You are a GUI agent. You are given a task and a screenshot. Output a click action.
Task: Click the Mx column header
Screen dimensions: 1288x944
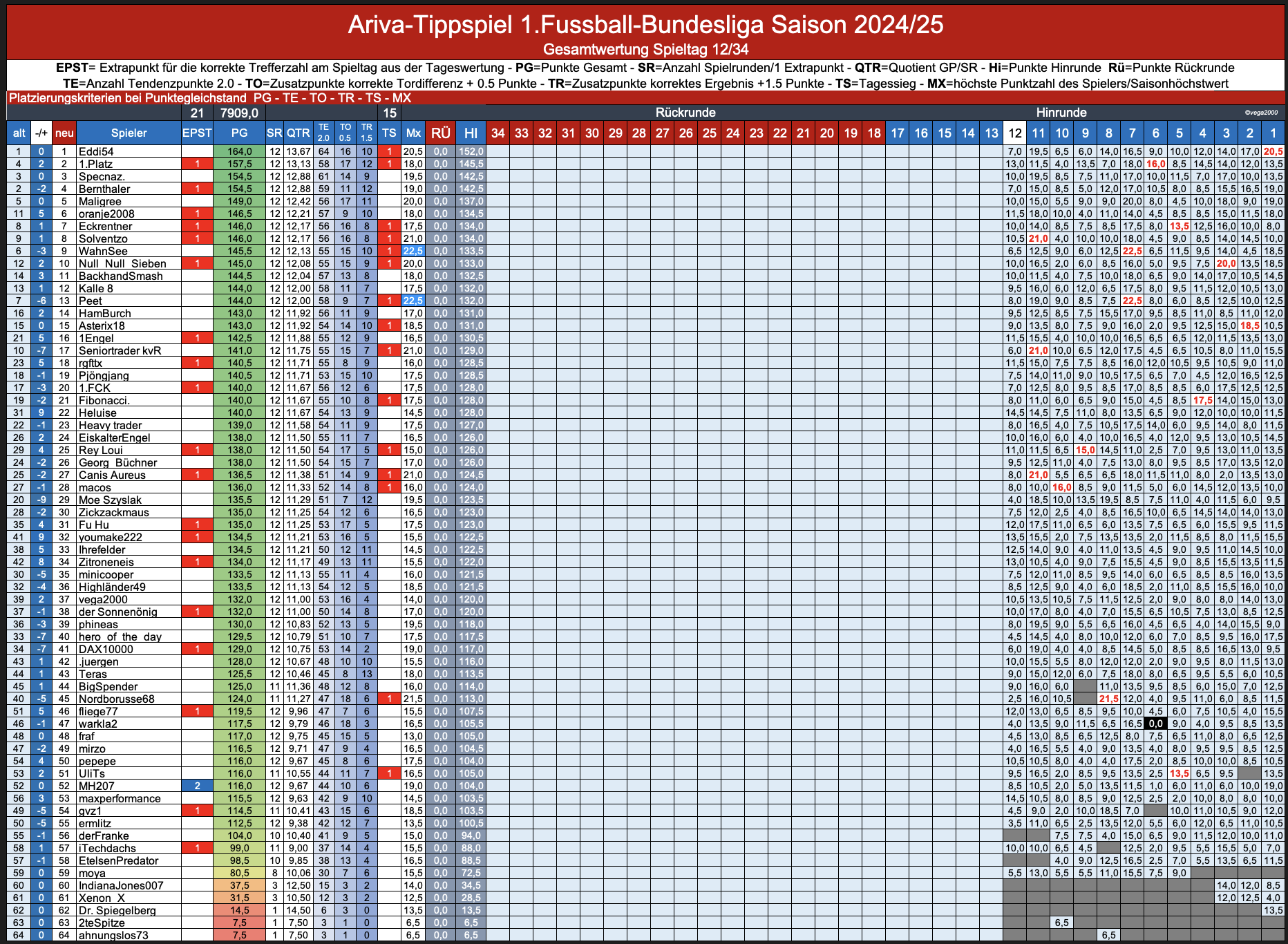413,133
